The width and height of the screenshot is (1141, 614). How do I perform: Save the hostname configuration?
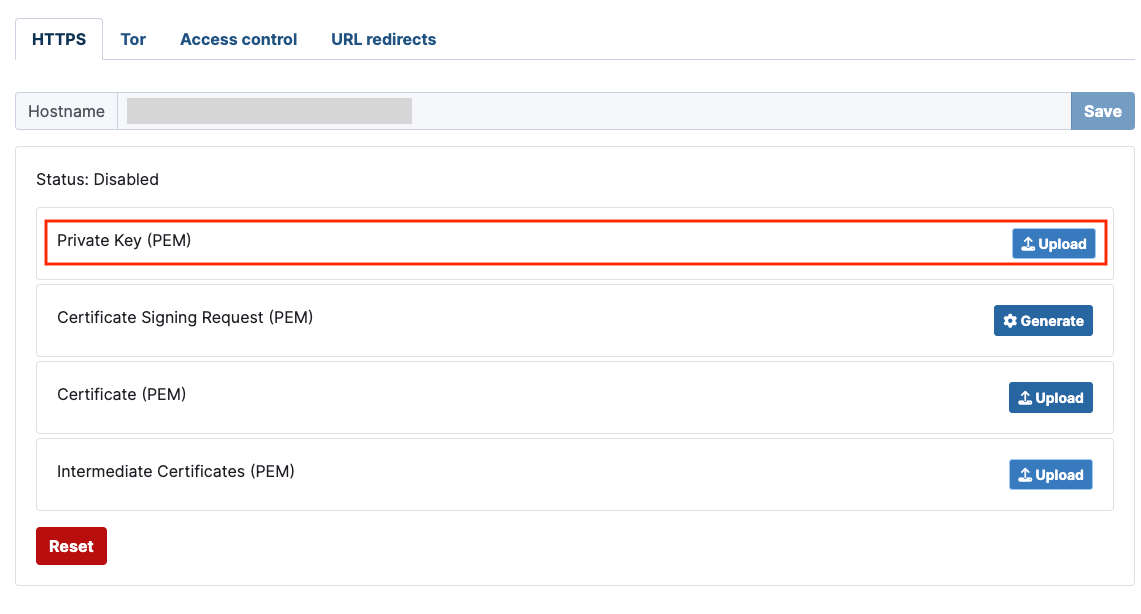tap(1102, 111)
